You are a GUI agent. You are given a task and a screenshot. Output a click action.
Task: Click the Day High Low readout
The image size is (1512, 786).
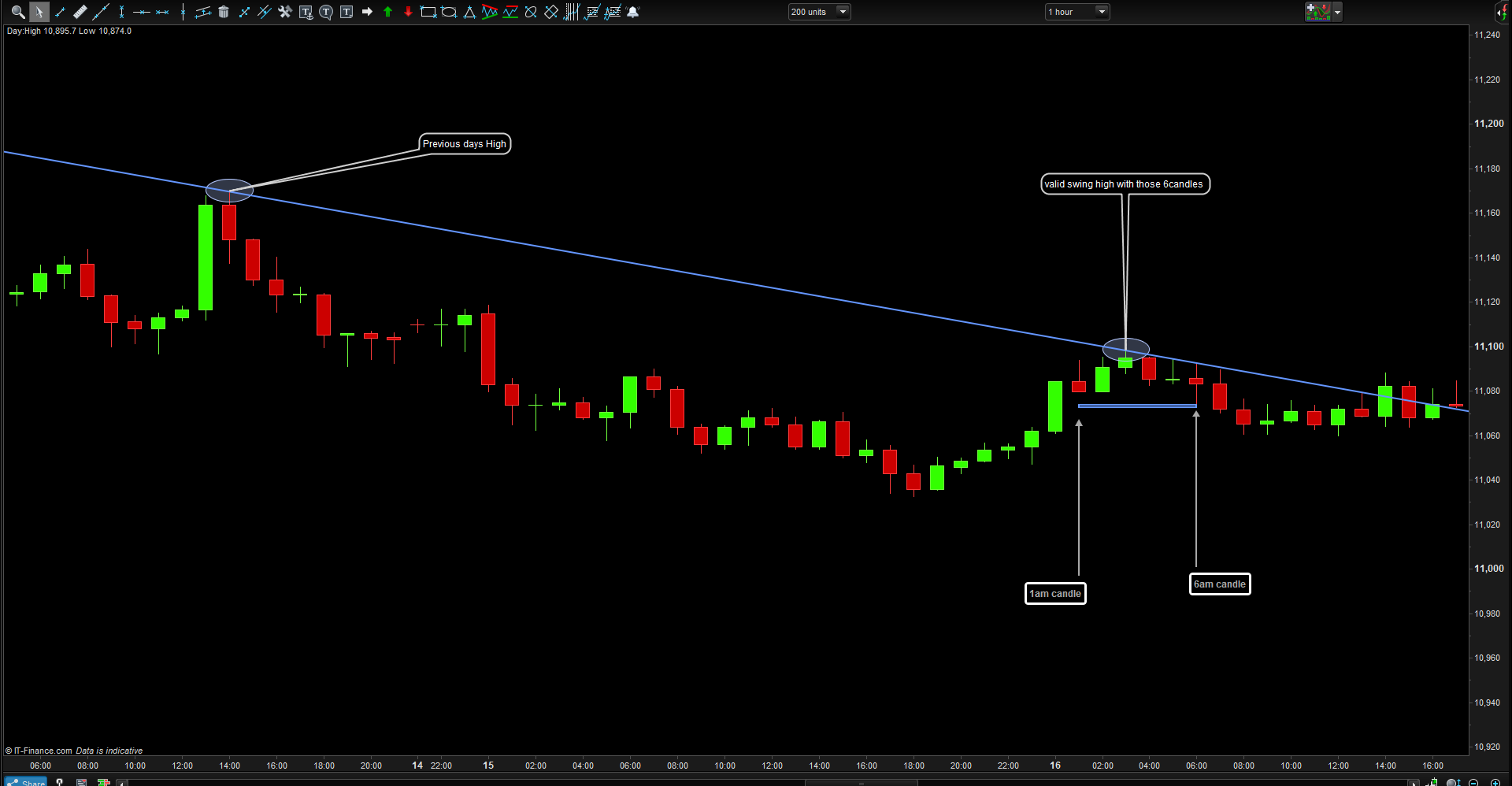69,32
